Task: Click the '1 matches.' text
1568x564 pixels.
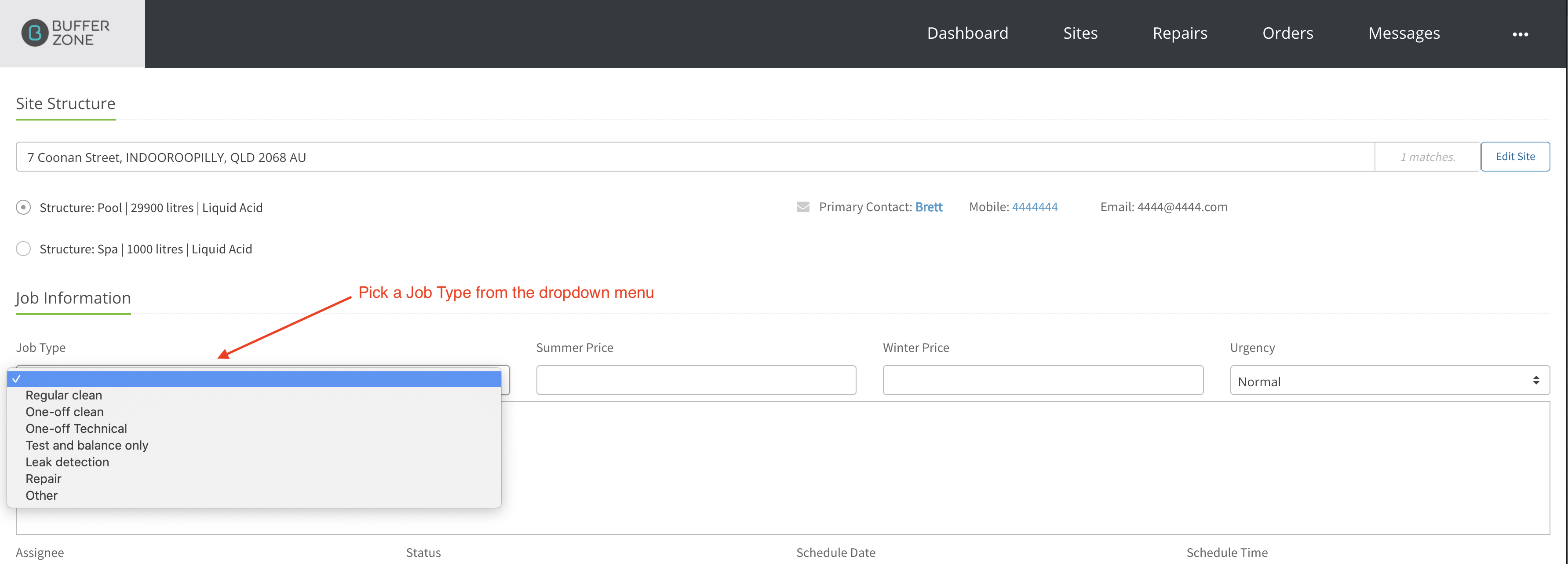Action: [1427, 157]
